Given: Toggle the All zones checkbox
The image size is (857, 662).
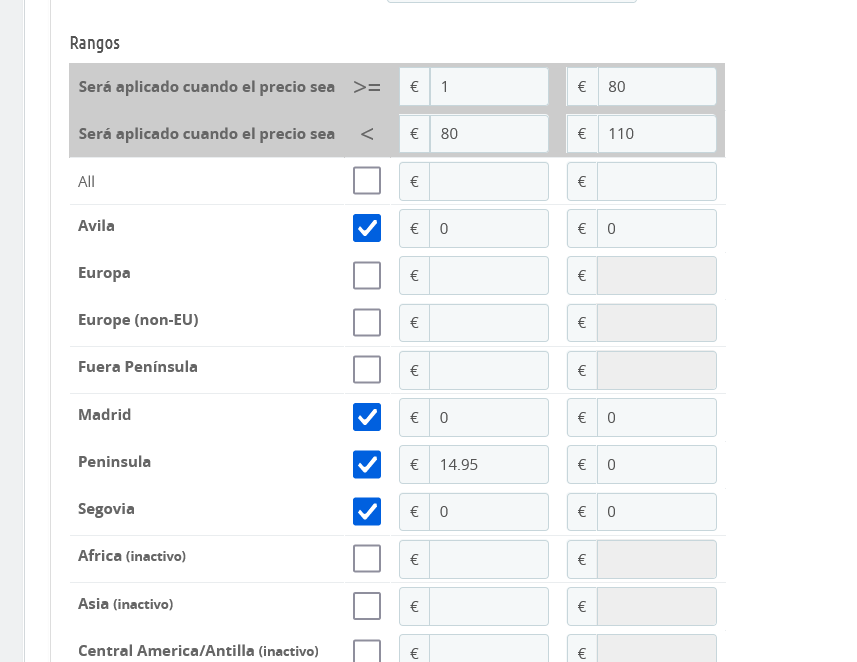Looking at the screenshot, I should click(367, 181).
